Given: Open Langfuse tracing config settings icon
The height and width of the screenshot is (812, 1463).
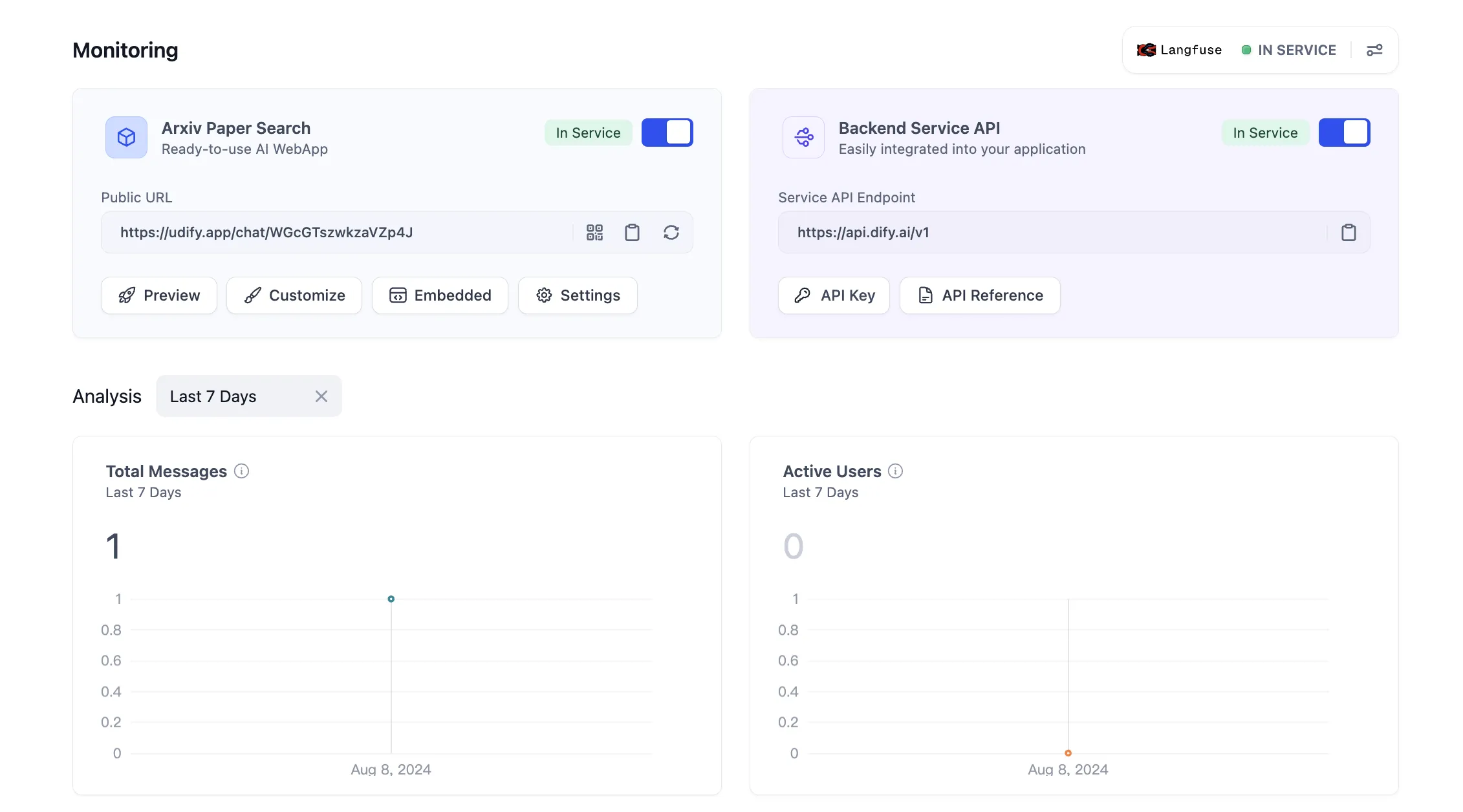Looking at the screenshot, I should (1374, 50).
